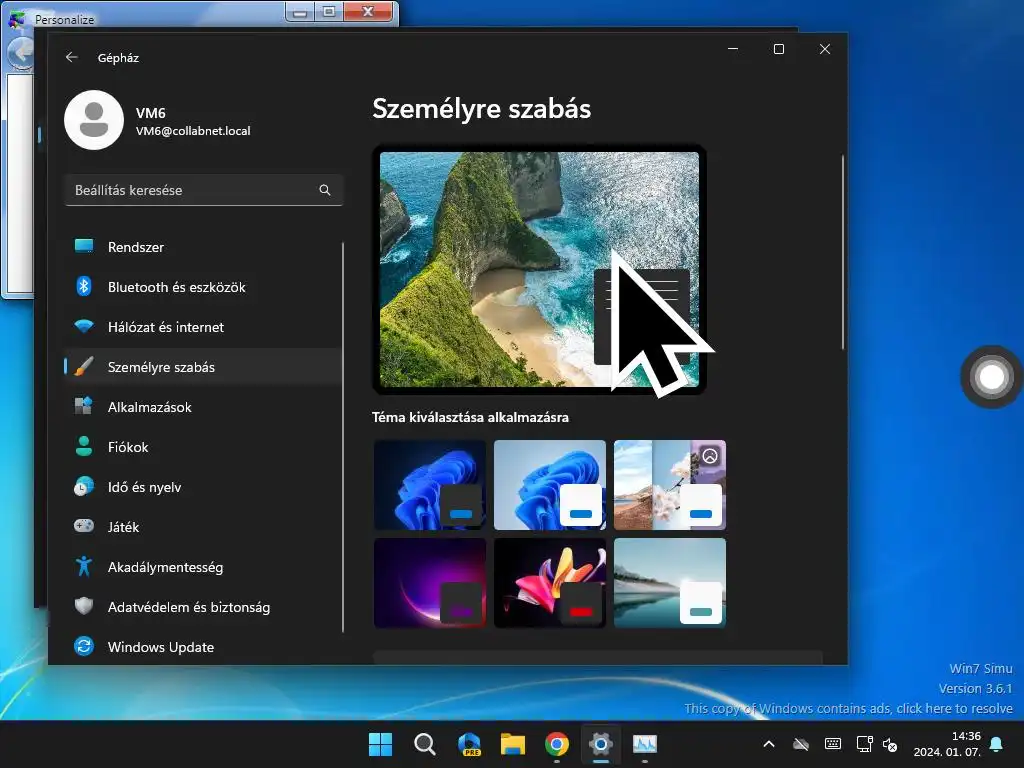
Task: Click the search magnifier in Beállítás keresése
Action: tap(325, 190)
